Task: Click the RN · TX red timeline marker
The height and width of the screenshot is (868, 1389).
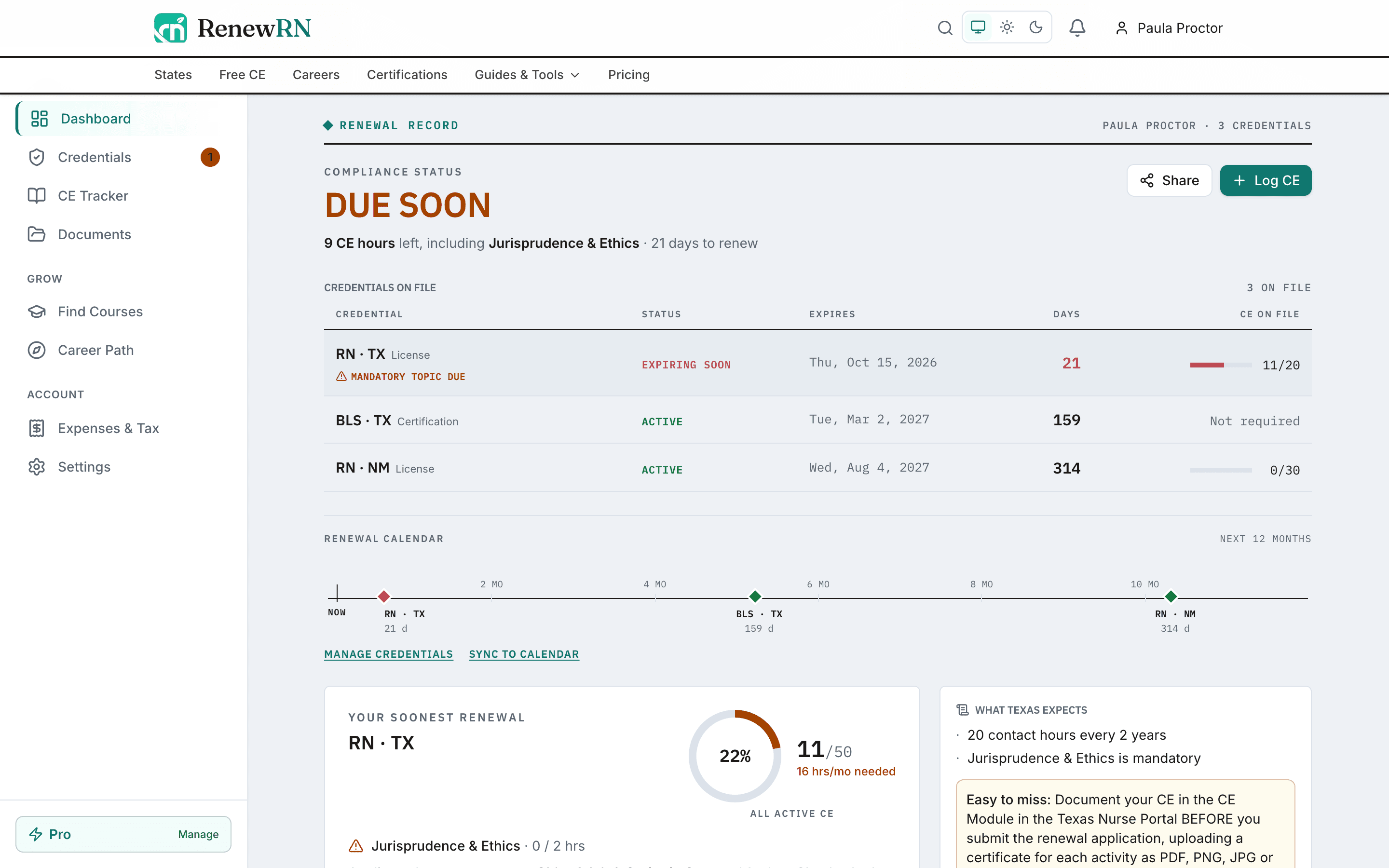Action: point(384,597)
